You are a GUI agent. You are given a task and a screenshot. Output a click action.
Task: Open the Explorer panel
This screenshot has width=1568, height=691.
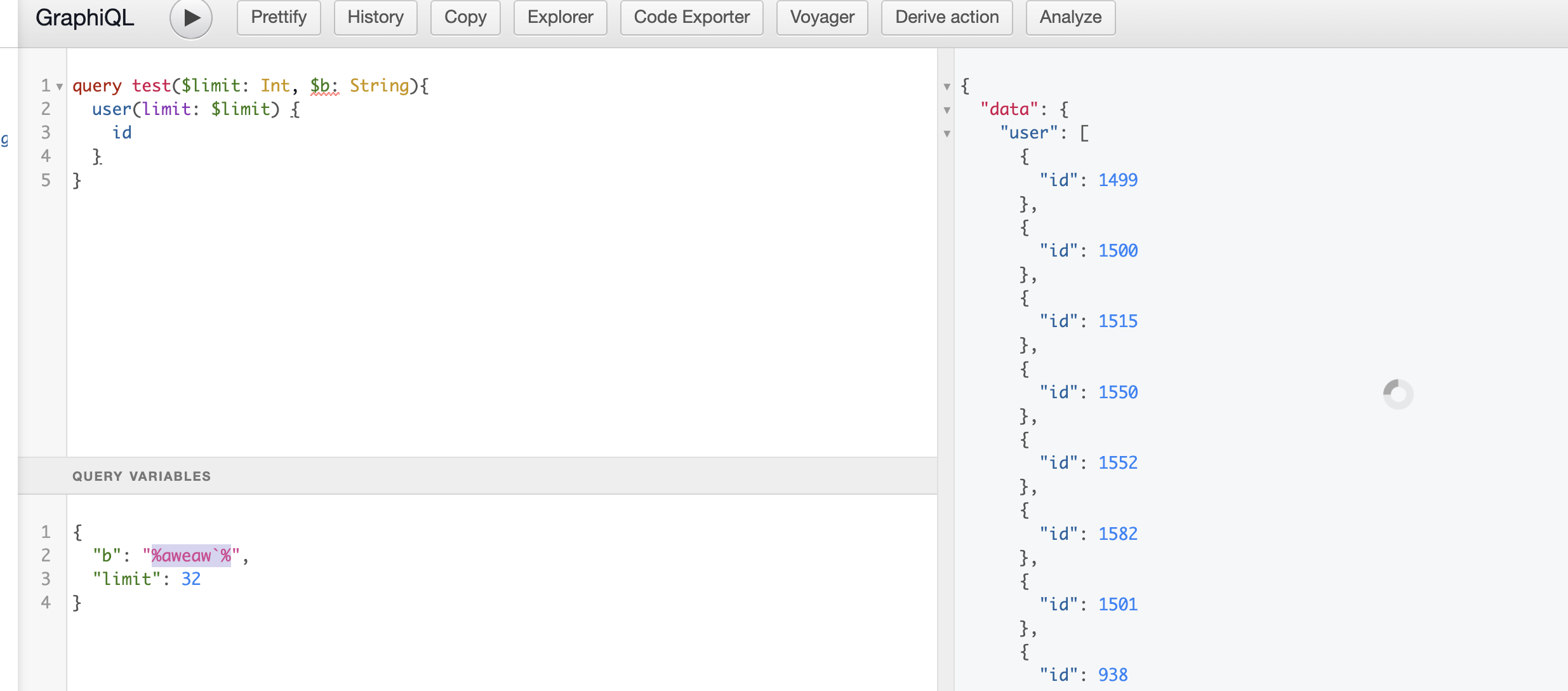[560, 18]
